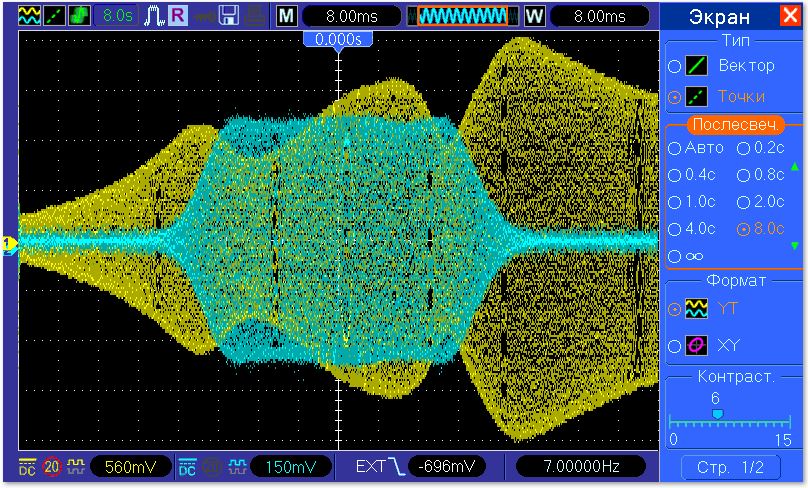Click the 0.000s trigger position marker
This screenshot has width=808, height=488.
point(338,41)
